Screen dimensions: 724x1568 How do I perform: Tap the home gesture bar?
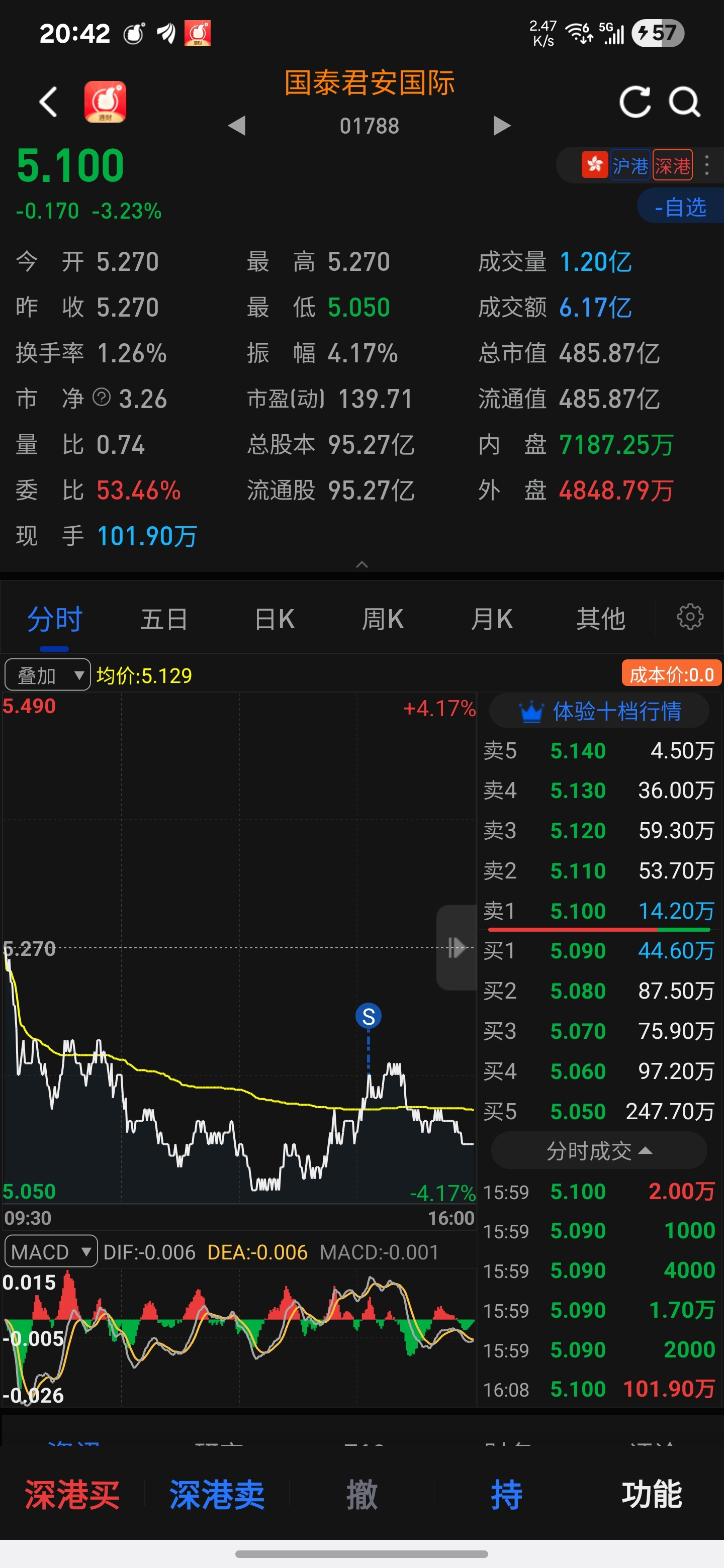361,1553
